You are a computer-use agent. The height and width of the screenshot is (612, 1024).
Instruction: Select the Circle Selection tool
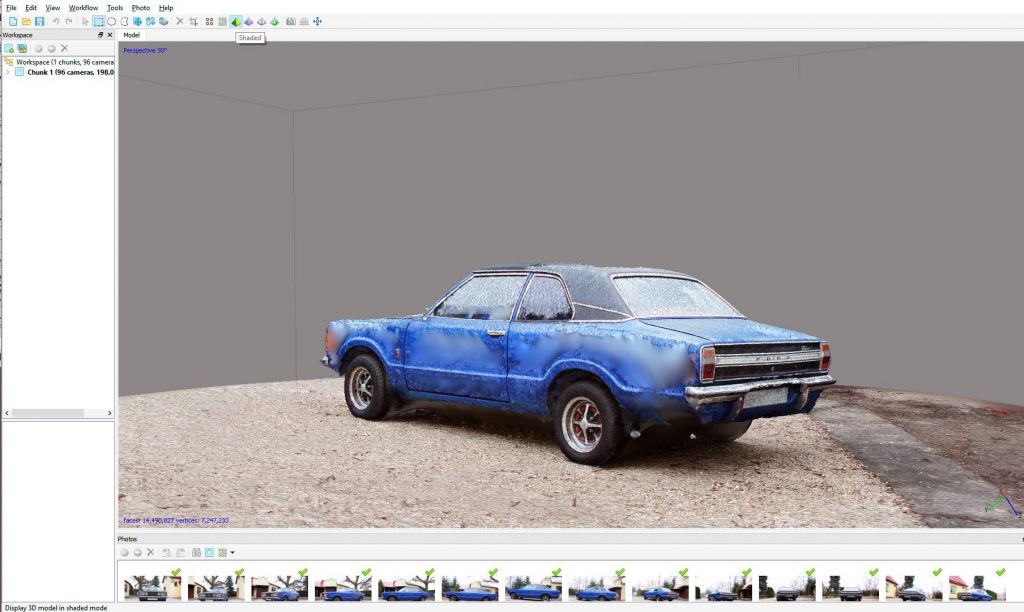coord(111,21)
